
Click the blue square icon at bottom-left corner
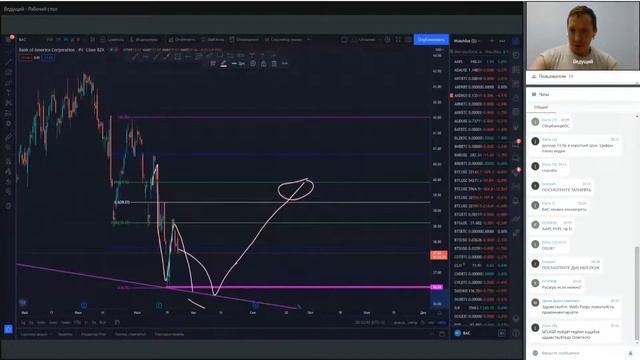8,329
